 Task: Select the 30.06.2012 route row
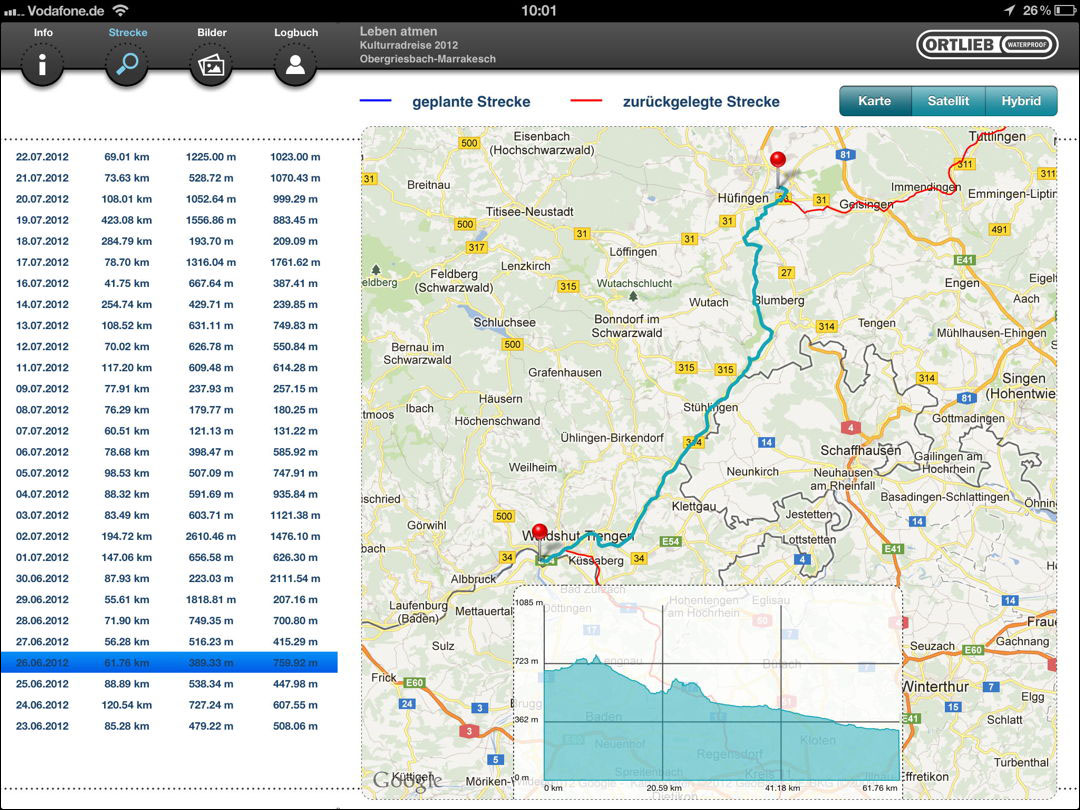169,578
